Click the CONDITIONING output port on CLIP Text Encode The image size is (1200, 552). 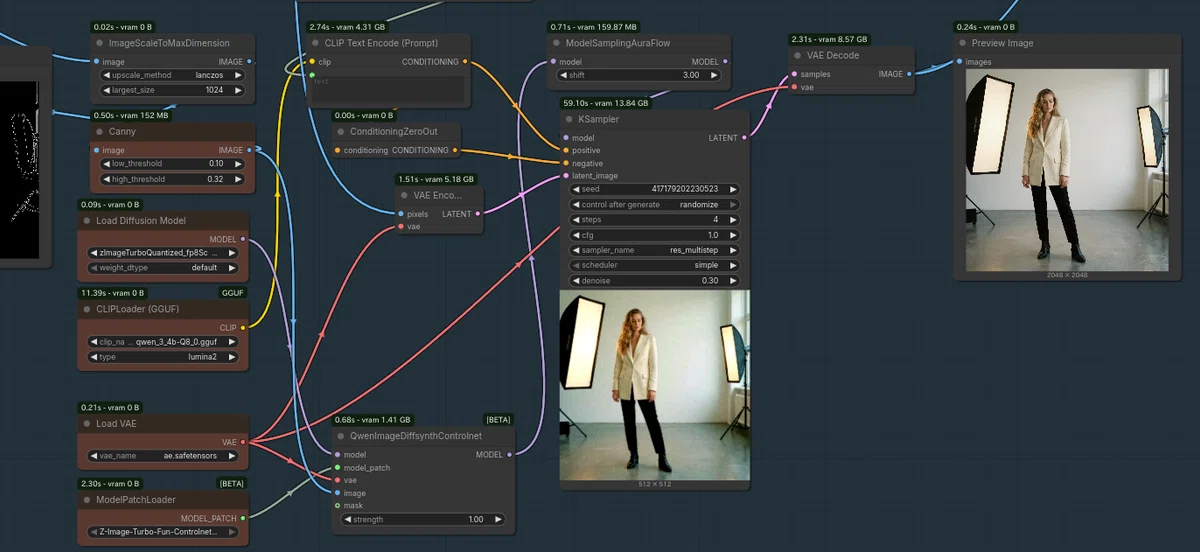[x=465, y=62]
